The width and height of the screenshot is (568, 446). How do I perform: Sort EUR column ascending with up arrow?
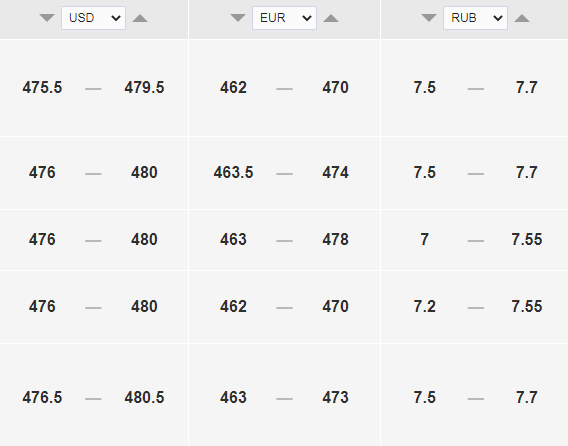click(x=331, y=18)
